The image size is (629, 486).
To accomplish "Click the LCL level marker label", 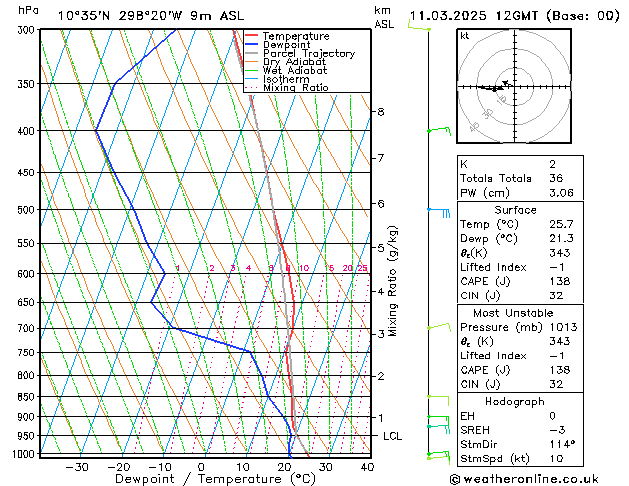I will pyautogui.click(x=392, y=436).
